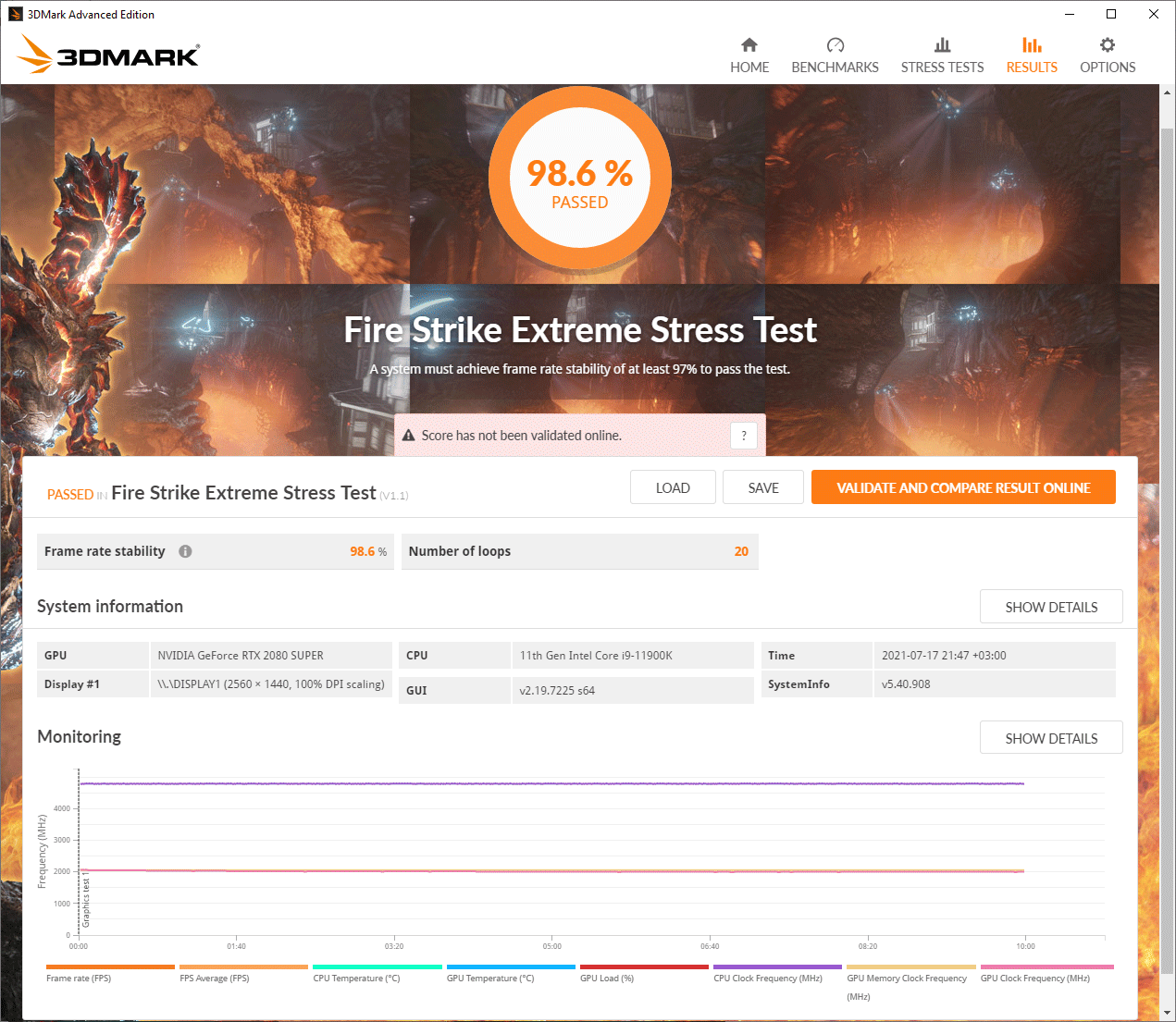Click the question mark help button
Image resolution: width=1176 pixels, height=1022 pixels.
pos(744,436)
